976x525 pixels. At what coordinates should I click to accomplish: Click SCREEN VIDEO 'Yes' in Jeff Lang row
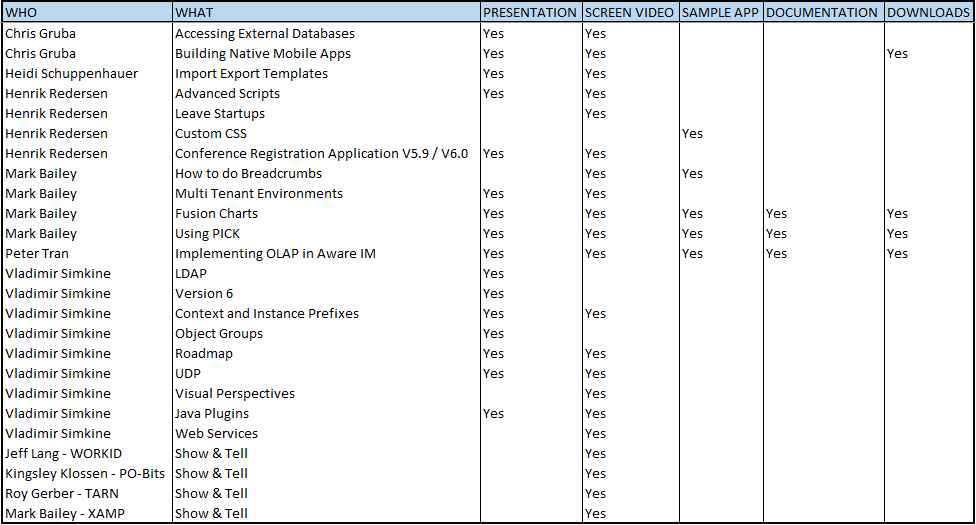(x=595, y=453)
